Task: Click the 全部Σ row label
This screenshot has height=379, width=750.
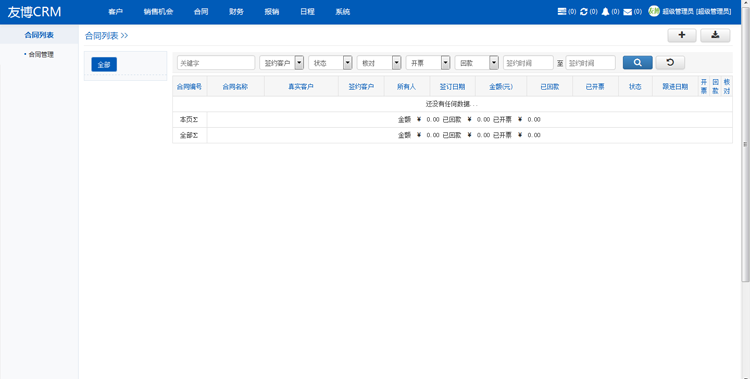Action: (x=189, y=135)
